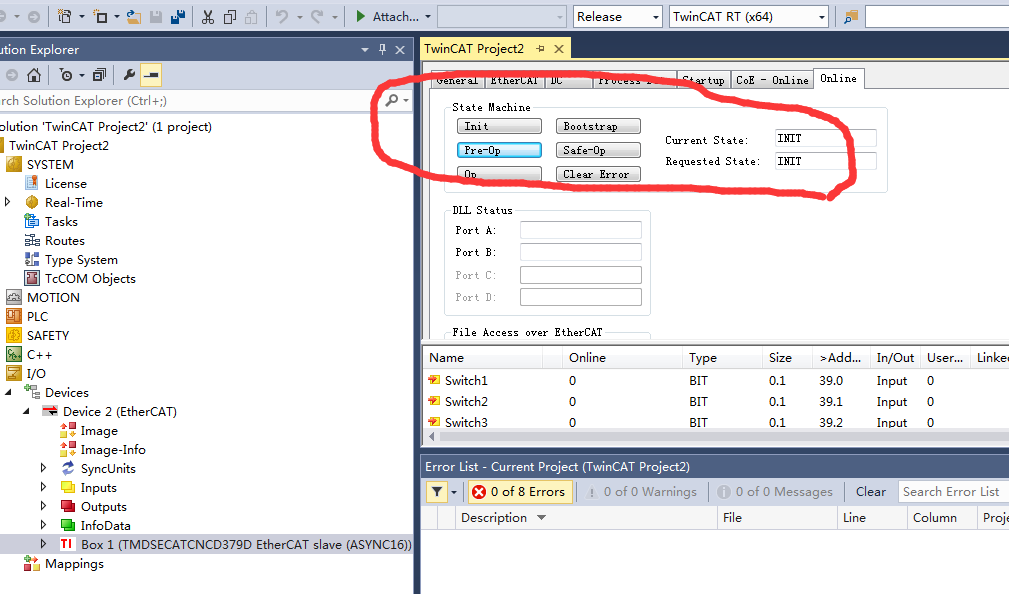Expand the Box 1 TMDSECATCNCD379D node
1009x594 pixels.
tap(43, 544)
